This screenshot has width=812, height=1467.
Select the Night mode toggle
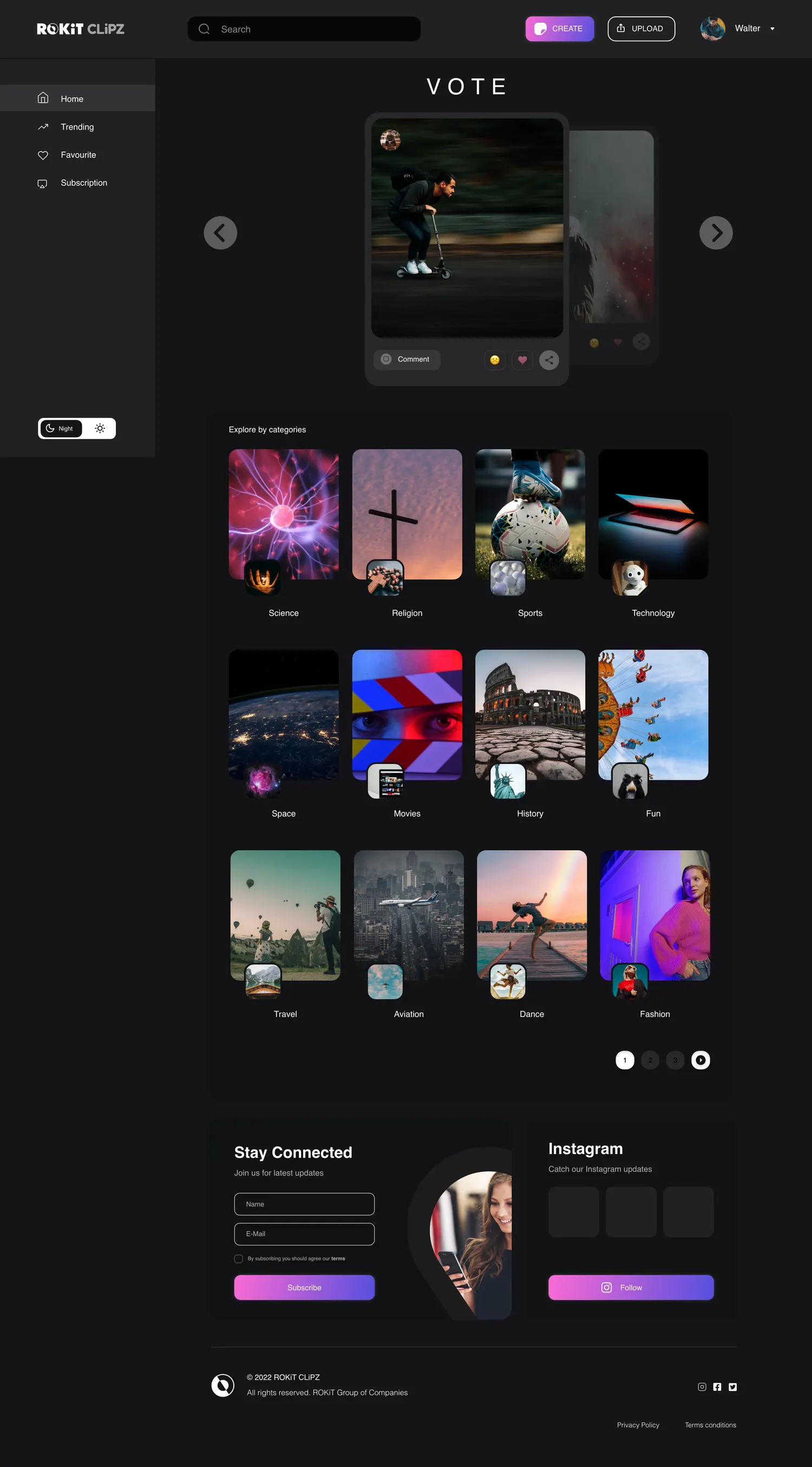click(x=61, y=428)
